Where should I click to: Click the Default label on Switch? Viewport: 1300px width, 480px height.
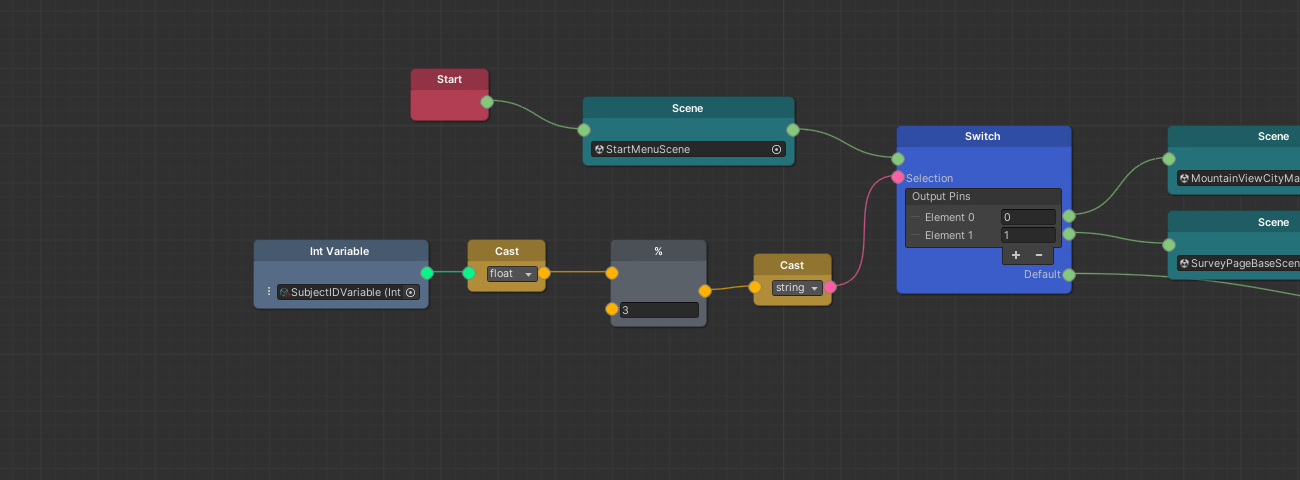pos(1042,274)
